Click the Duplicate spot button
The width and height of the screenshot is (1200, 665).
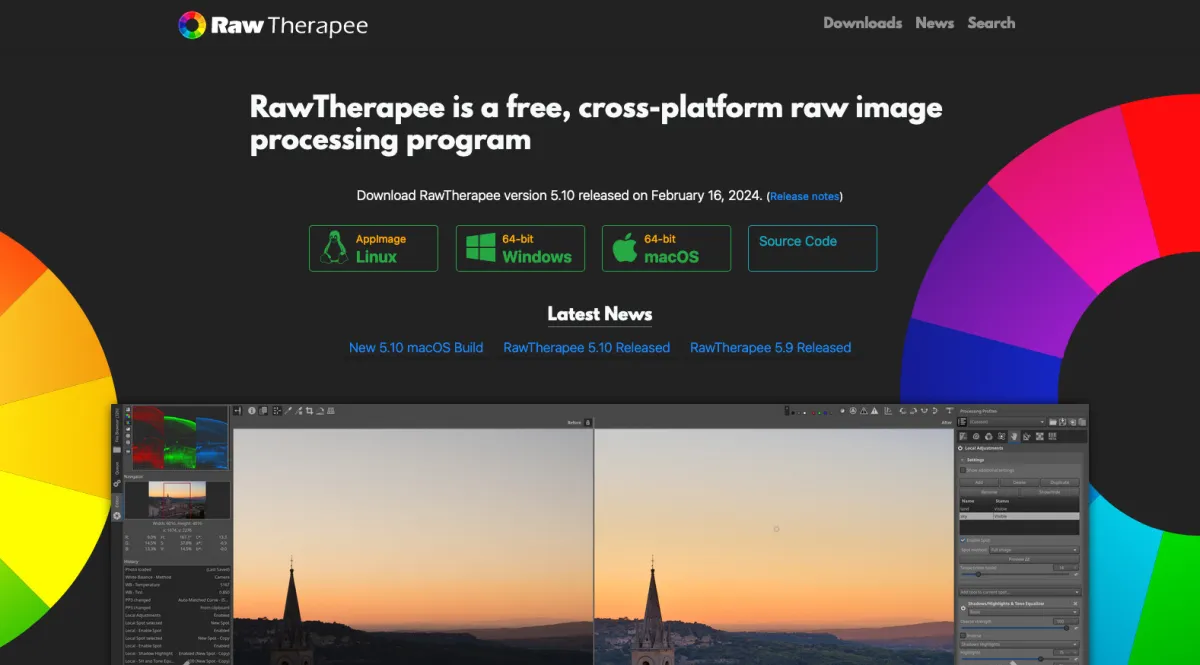1060,482
